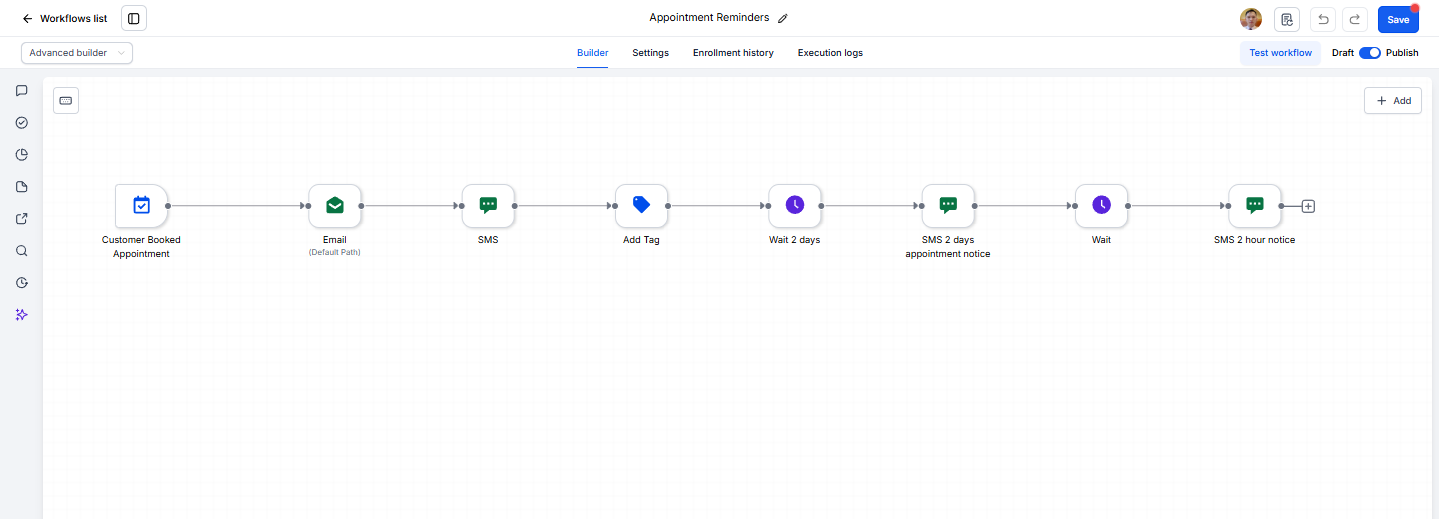
Task: Open the AI sparkle sidebar icon
Action: pyautogui.click(x=22, y=314)
